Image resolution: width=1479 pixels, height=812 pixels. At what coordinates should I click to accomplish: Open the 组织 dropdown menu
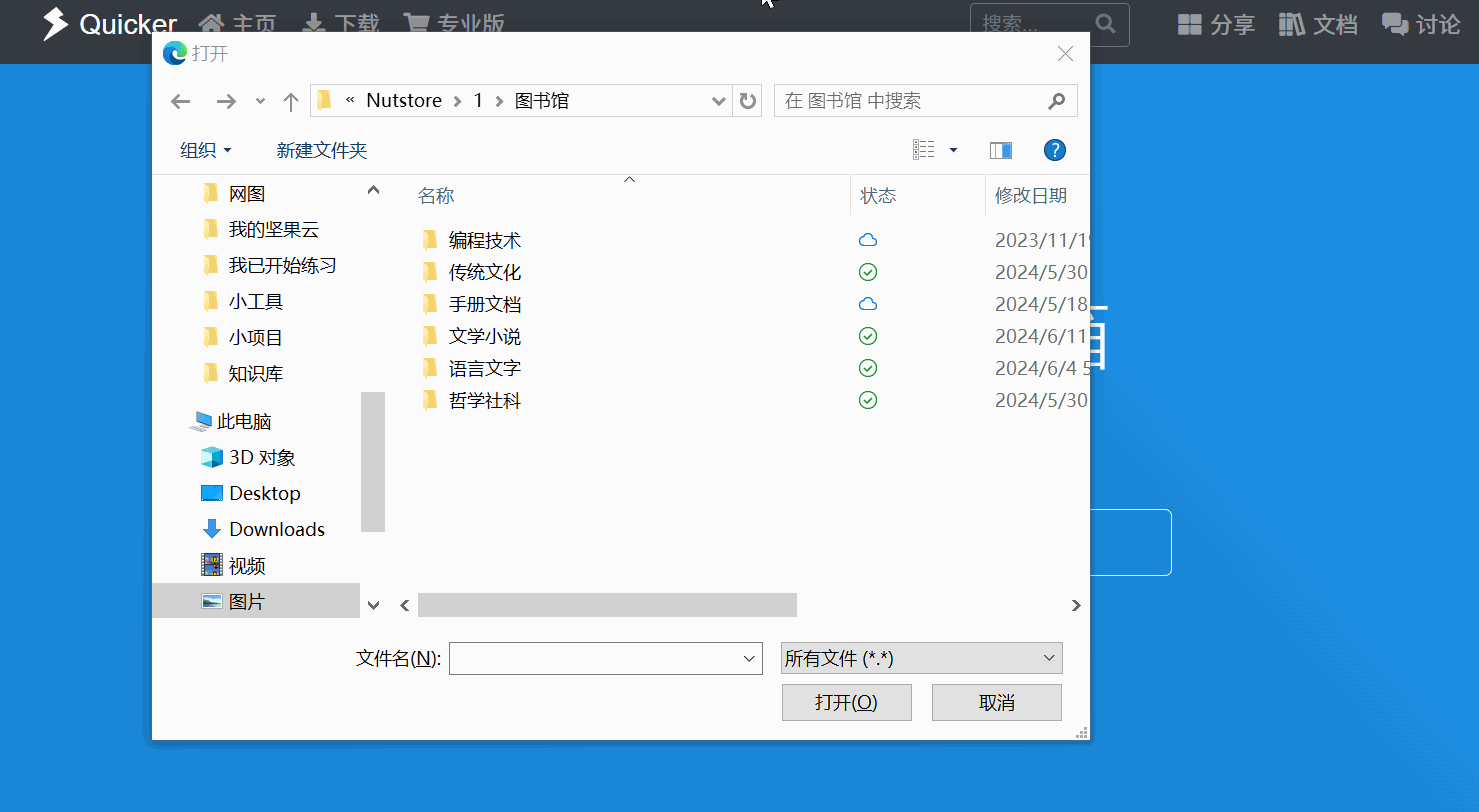tap(205, 149)
